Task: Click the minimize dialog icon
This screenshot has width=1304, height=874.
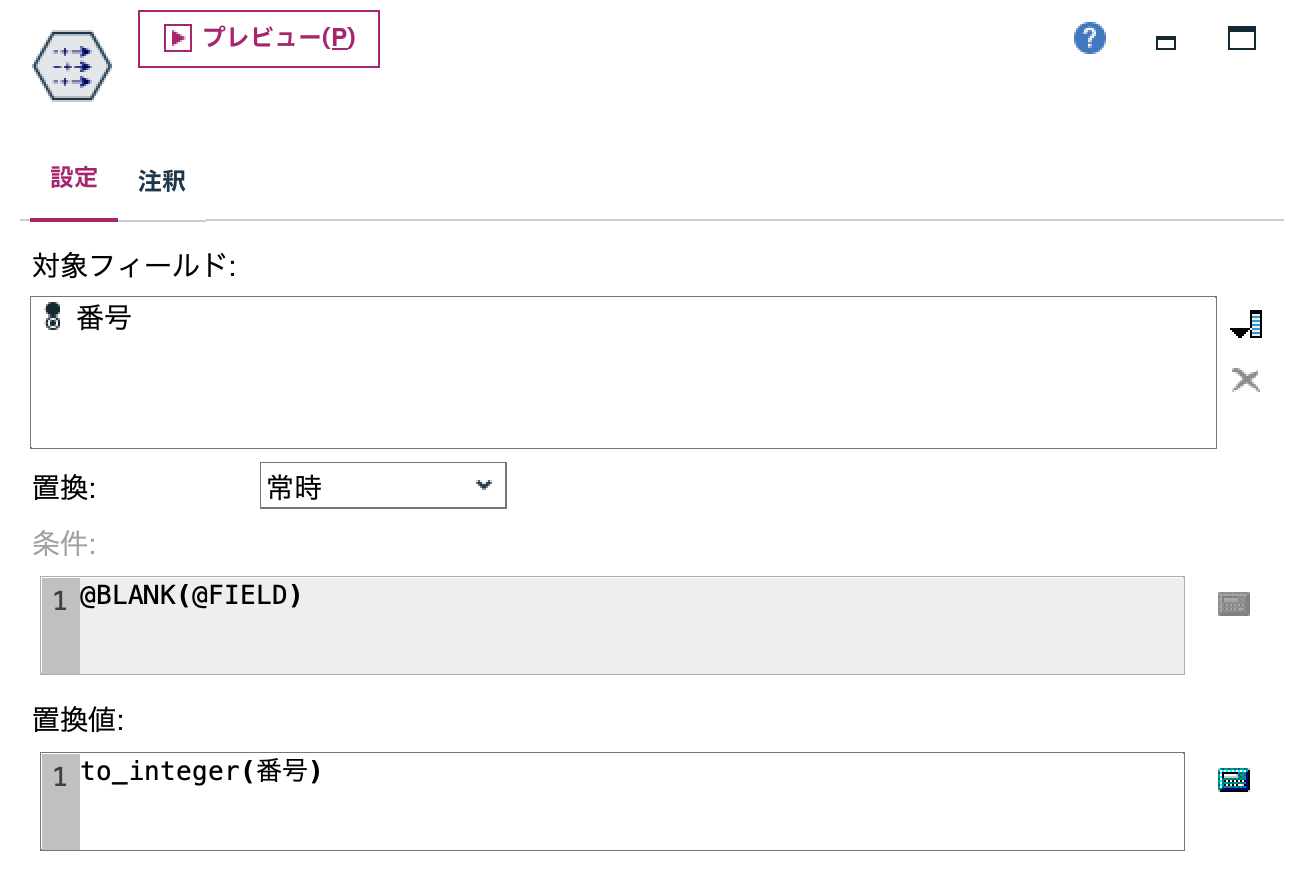Action: pos(1165,43)
